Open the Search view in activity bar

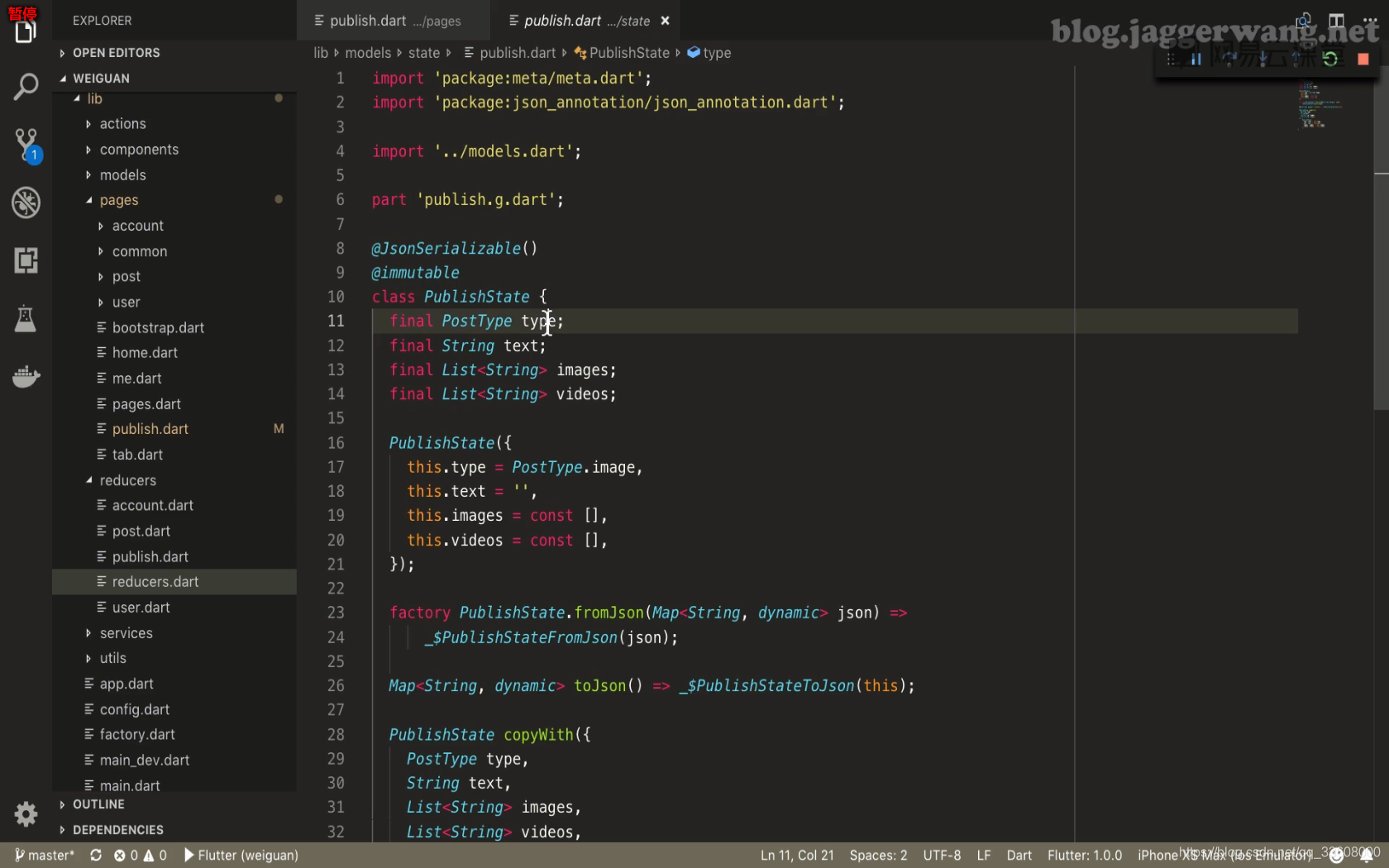pos(26,86)
